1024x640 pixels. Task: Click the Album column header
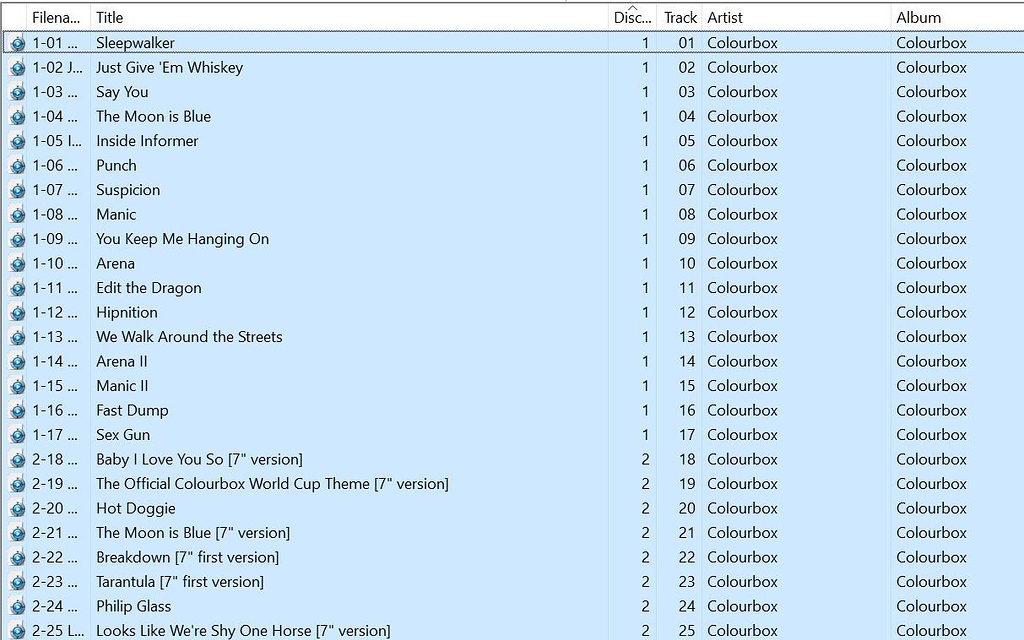click(913, 17)
